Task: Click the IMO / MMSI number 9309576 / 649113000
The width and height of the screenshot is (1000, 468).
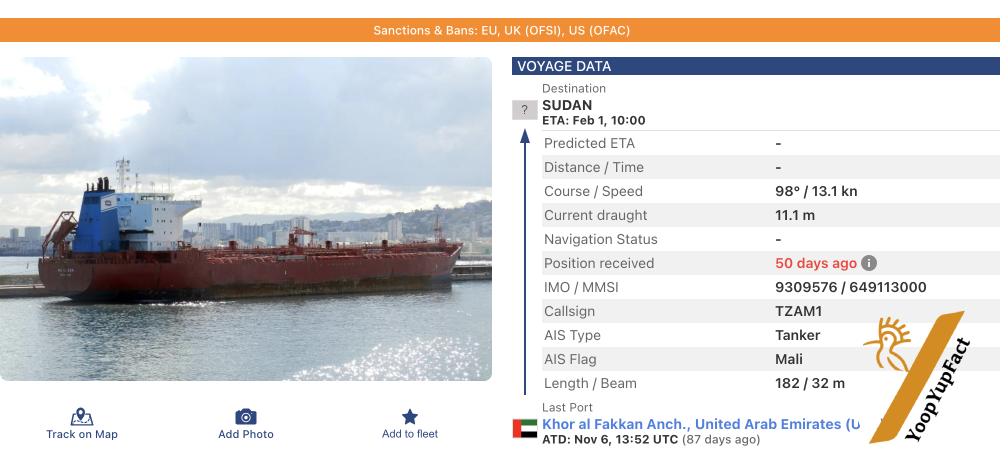Action: pos(850,287)
